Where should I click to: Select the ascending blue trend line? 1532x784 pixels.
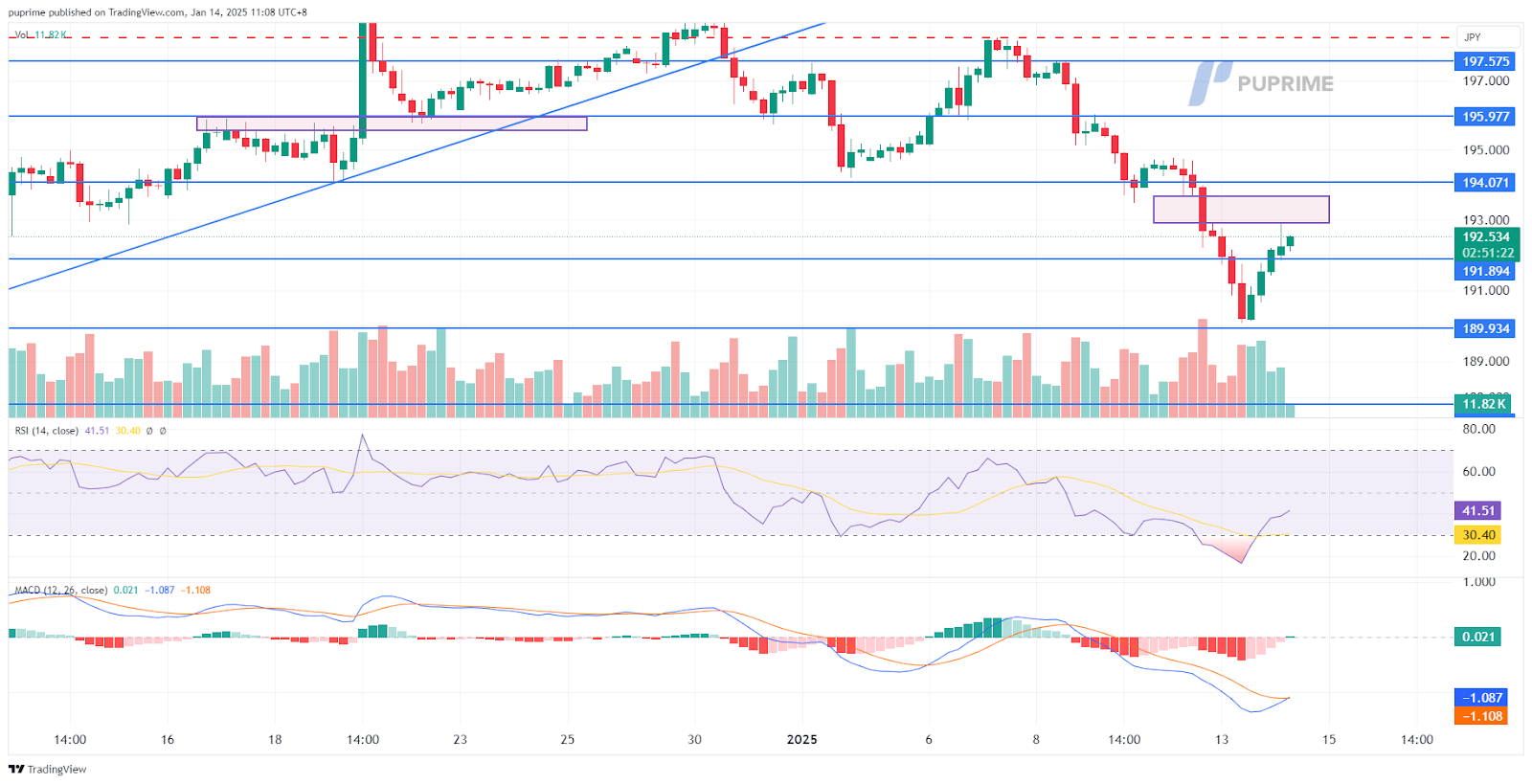(x=417, y=155)
